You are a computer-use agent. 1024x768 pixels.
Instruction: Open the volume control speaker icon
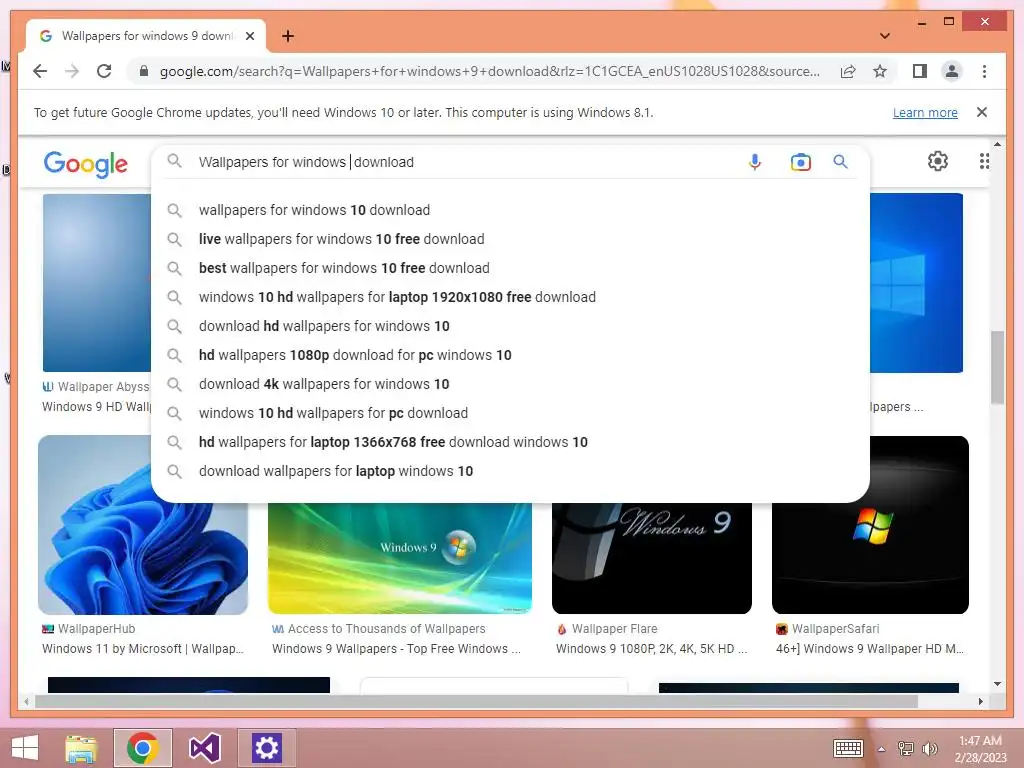(x=929, y=748)
